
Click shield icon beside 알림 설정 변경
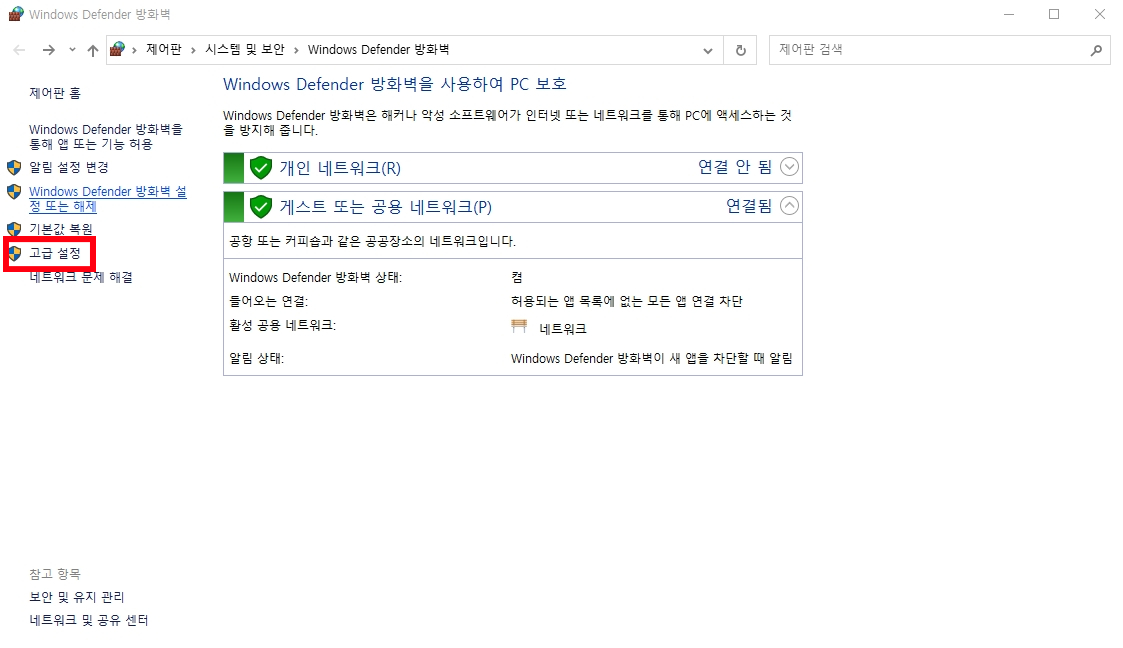click(14, 168)
